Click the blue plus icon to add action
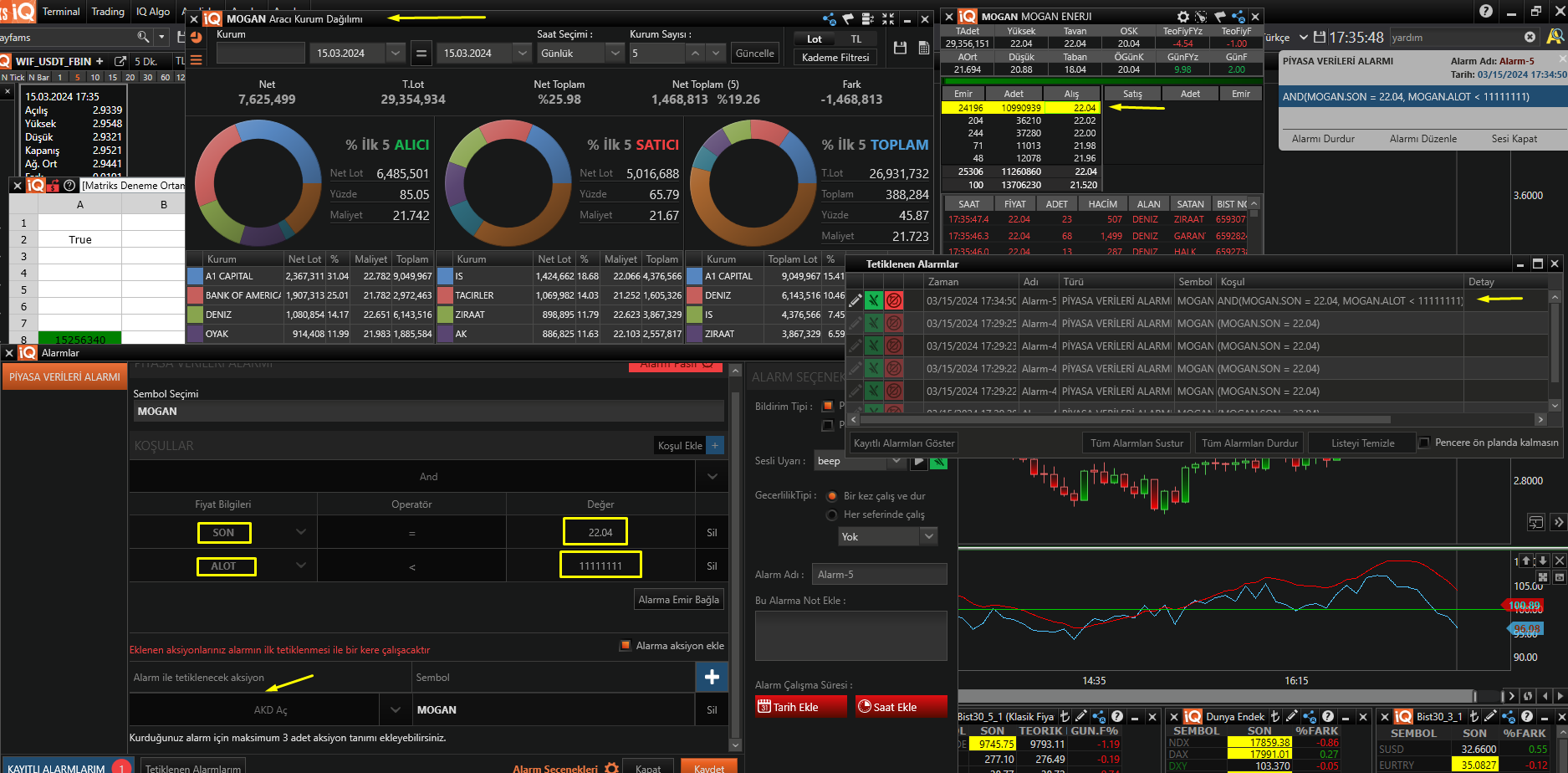The height and width of the screenshot is (773, 1568). (712, 677)
